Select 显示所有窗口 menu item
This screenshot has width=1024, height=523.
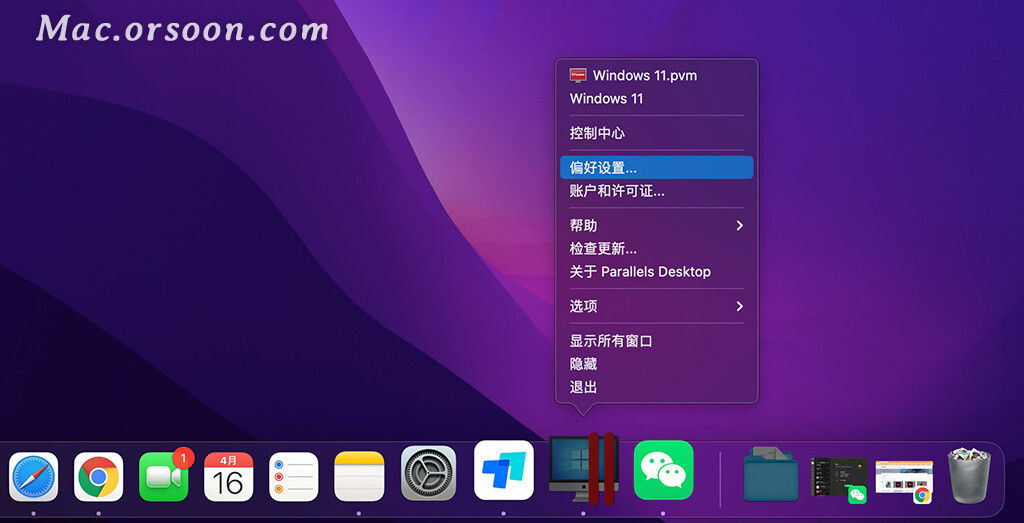click(656, 341)
